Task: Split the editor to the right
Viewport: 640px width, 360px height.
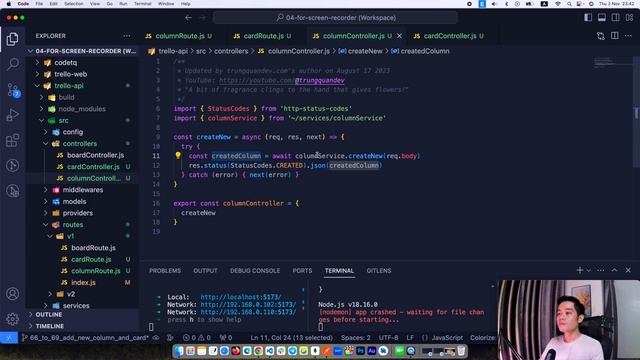Action: [x=614, y=36]
